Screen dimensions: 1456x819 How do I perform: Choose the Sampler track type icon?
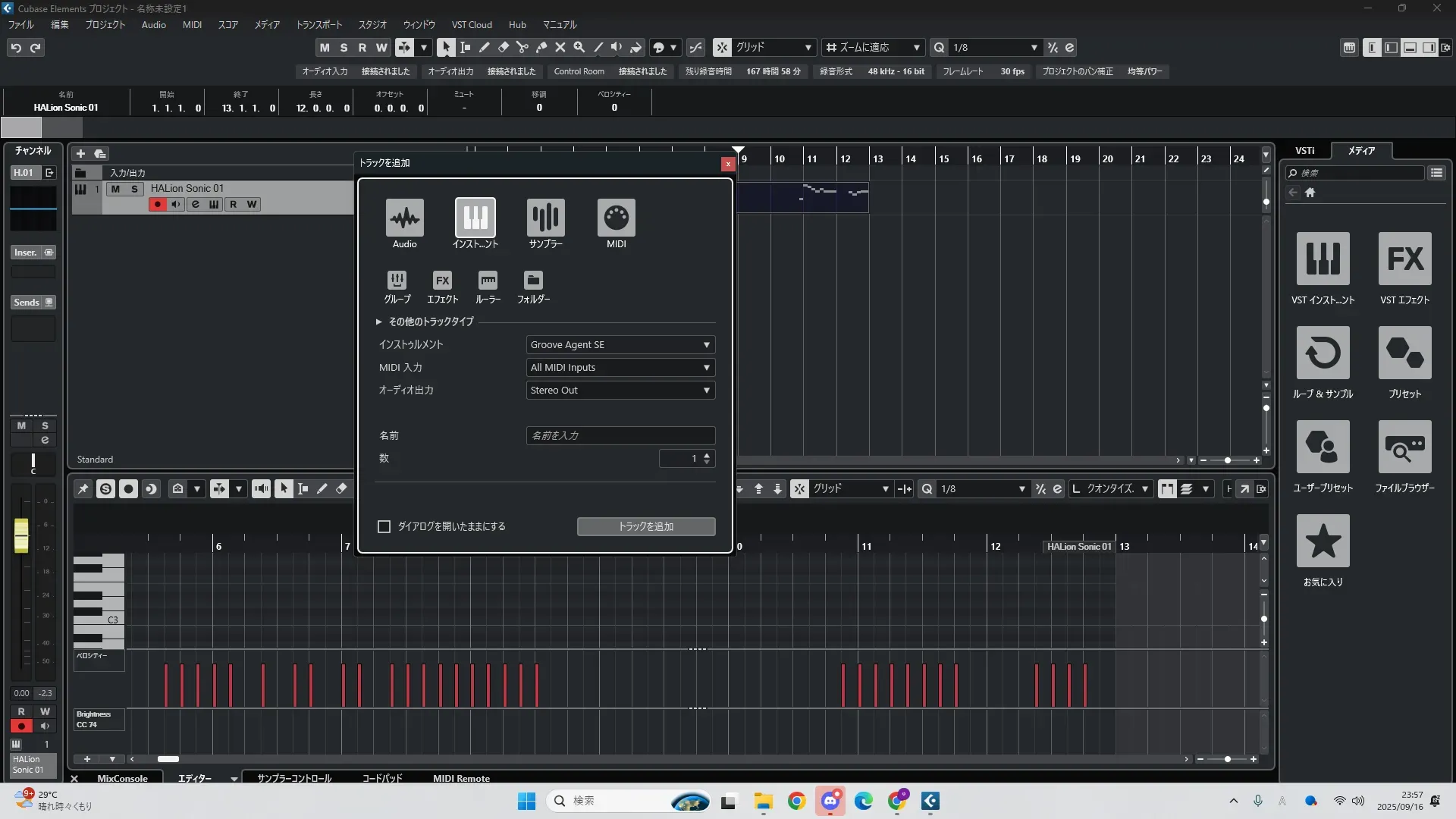[x=545, y=218]
